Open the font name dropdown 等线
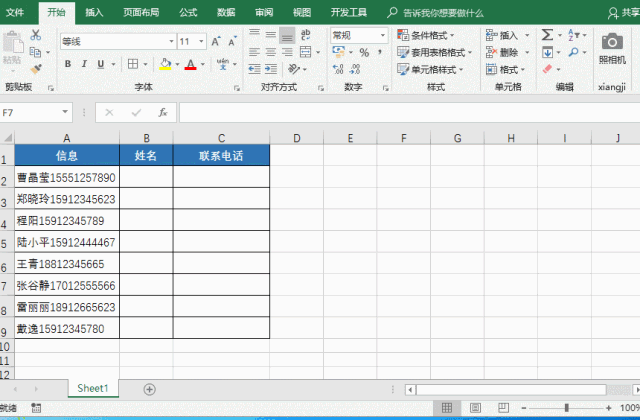The width and height of the screenshot is (640, 420). coord(115,42)
